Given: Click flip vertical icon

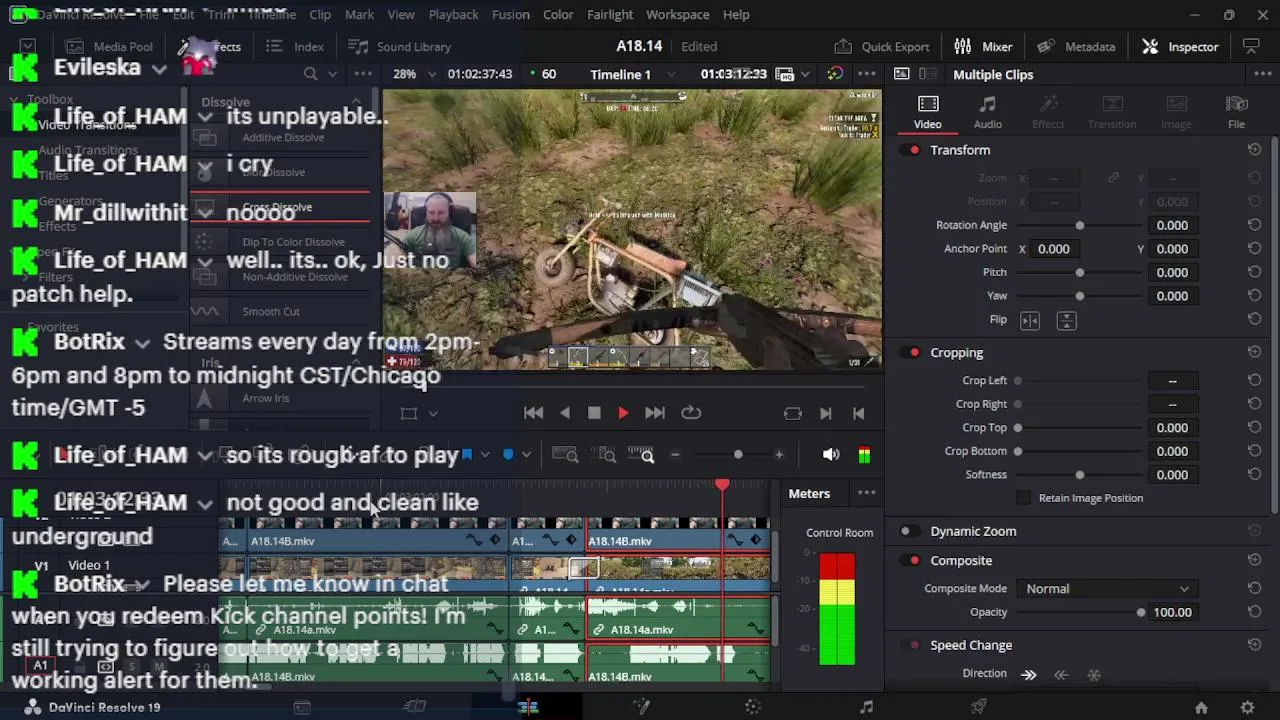Looking at the screenshot, I should click(1066, 320).
